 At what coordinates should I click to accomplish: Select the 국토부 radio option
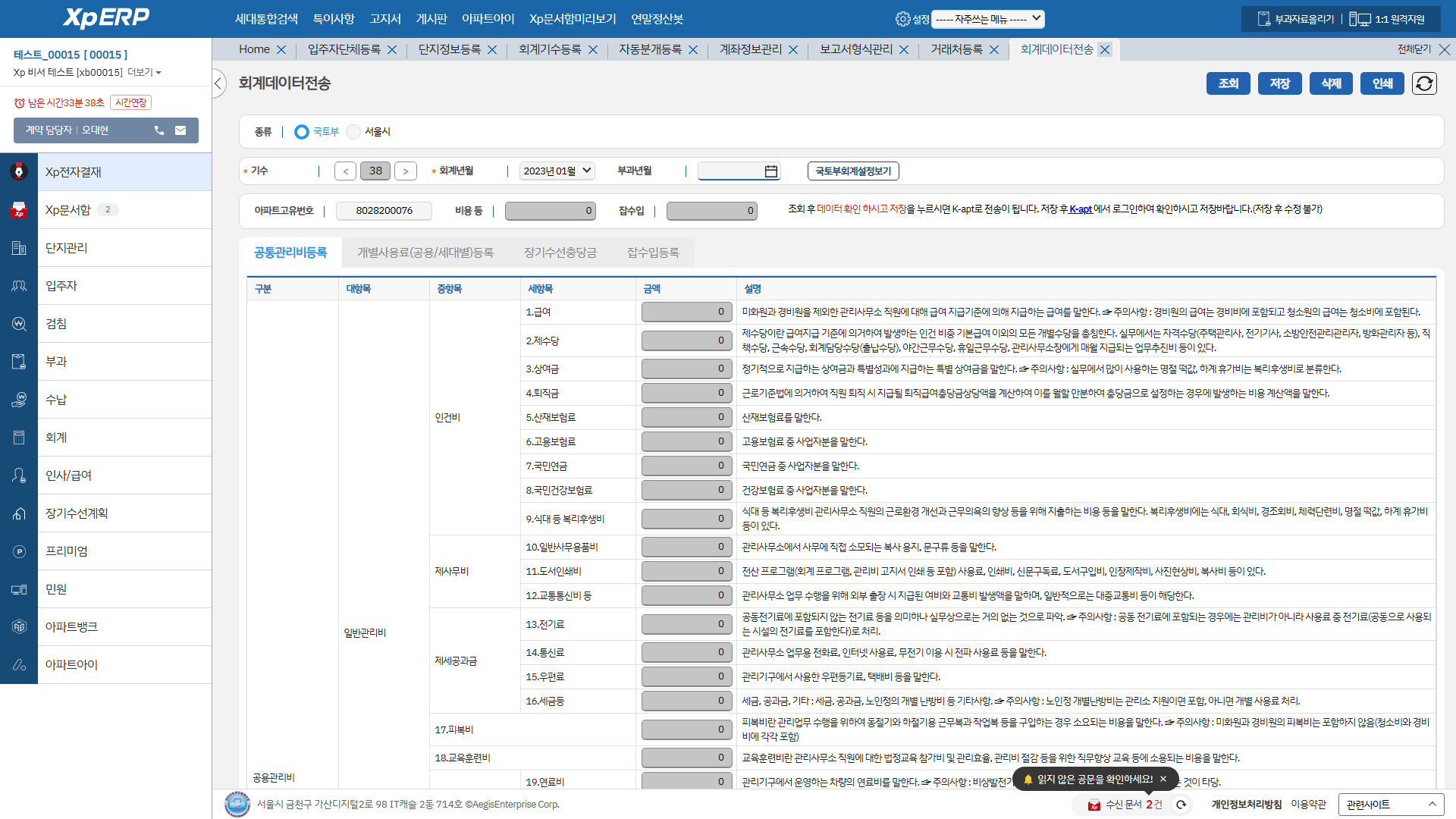pos(302,132)
